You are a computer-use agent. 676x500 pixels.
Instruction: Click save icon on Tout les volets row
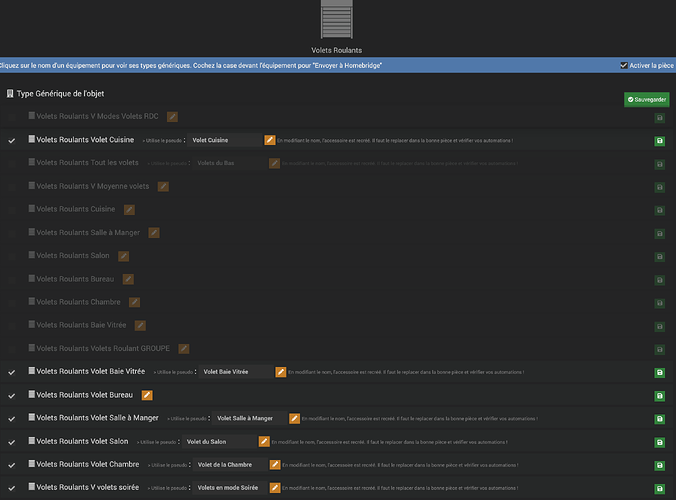pyautogui.click(x=660, y=164)
